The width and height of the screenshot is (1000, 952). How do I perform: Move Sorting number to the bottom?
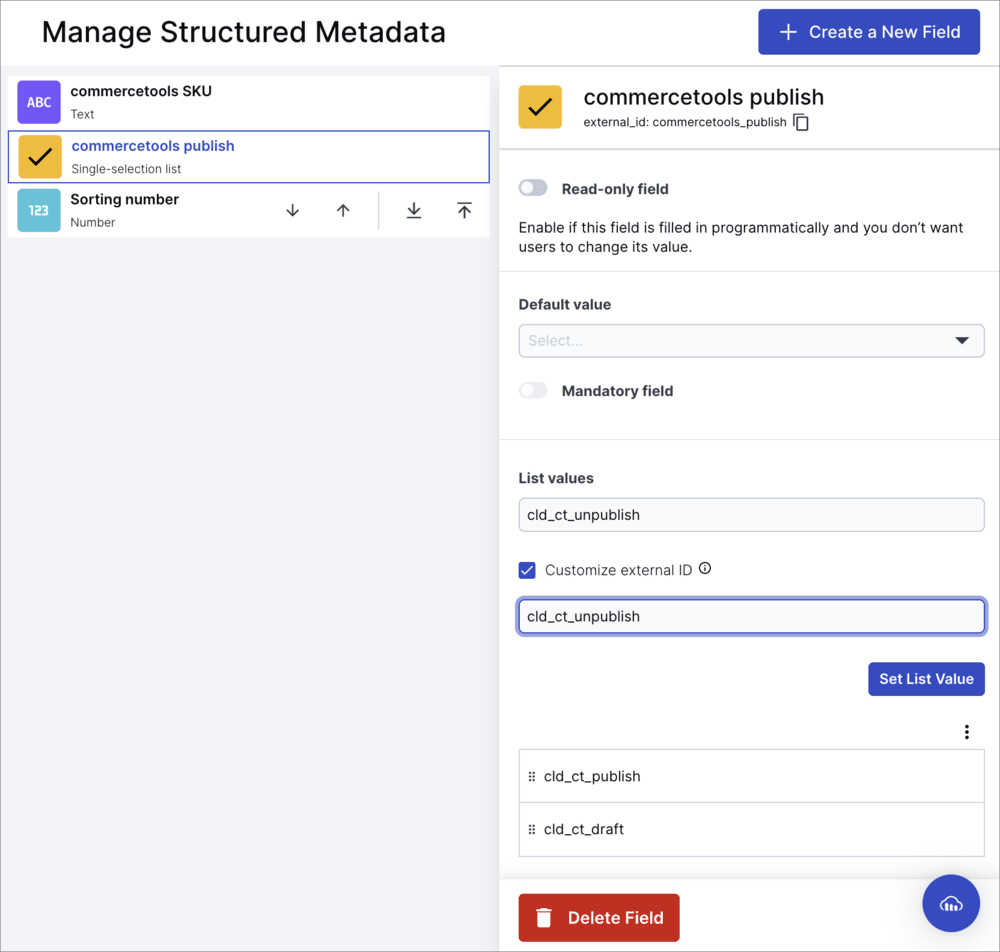click(414, 210)
